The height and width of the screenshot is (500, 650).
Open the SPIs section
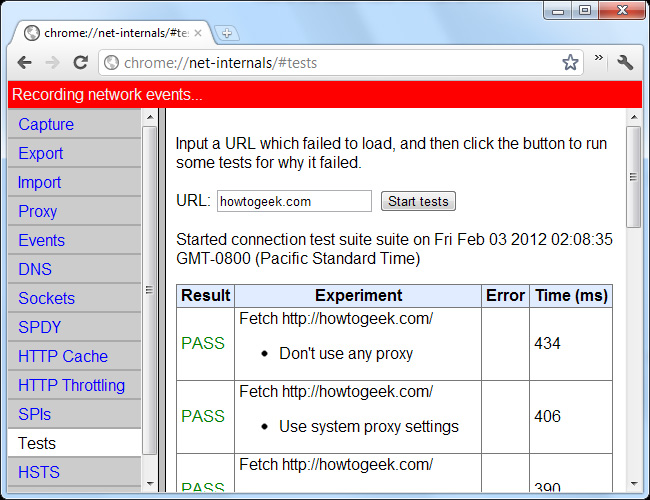coord(74,415)
